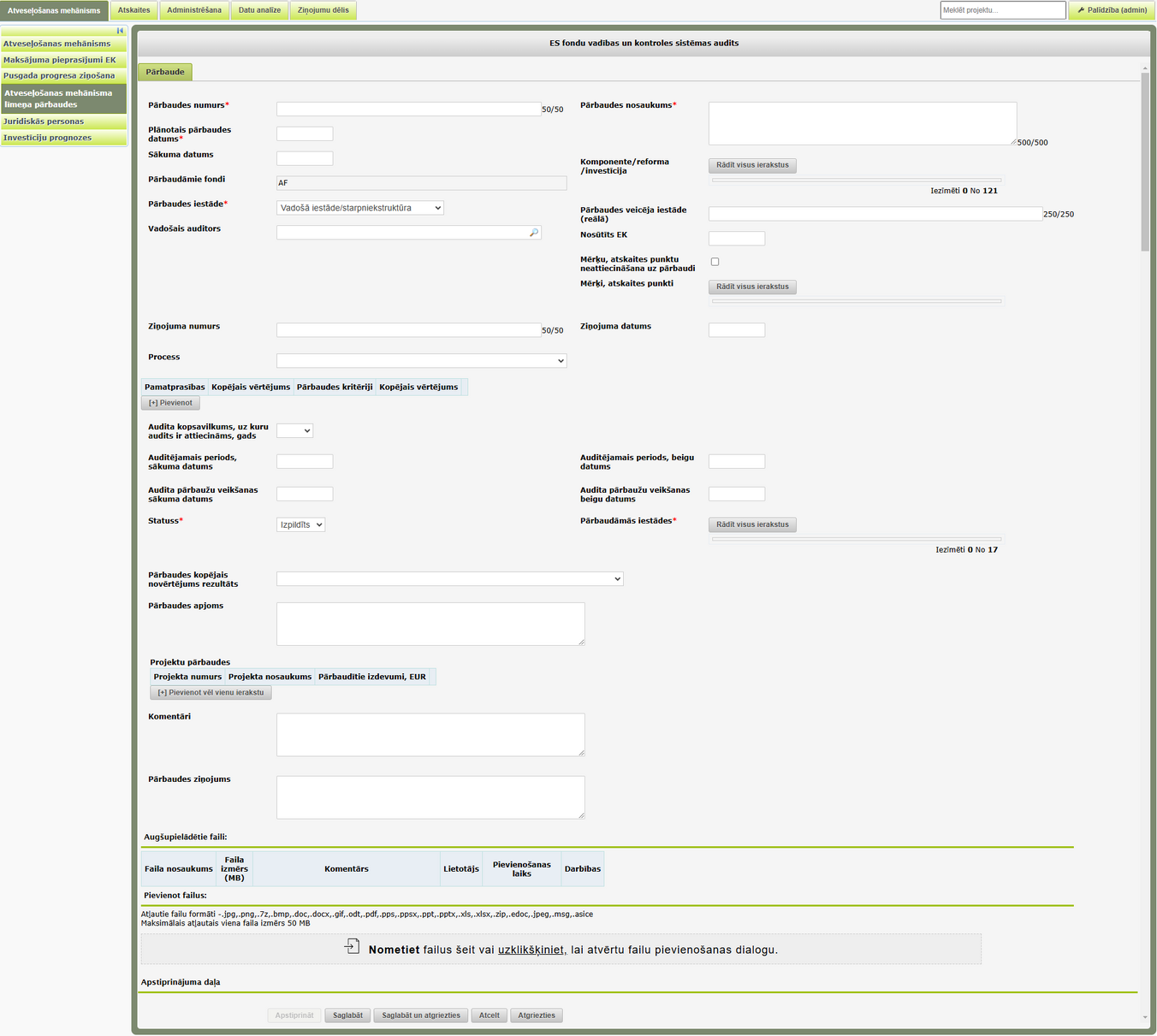Click uzklikšķiniet link to add files
Viewport: 1157px width, 1036px height.
click(x=531, y=950)
